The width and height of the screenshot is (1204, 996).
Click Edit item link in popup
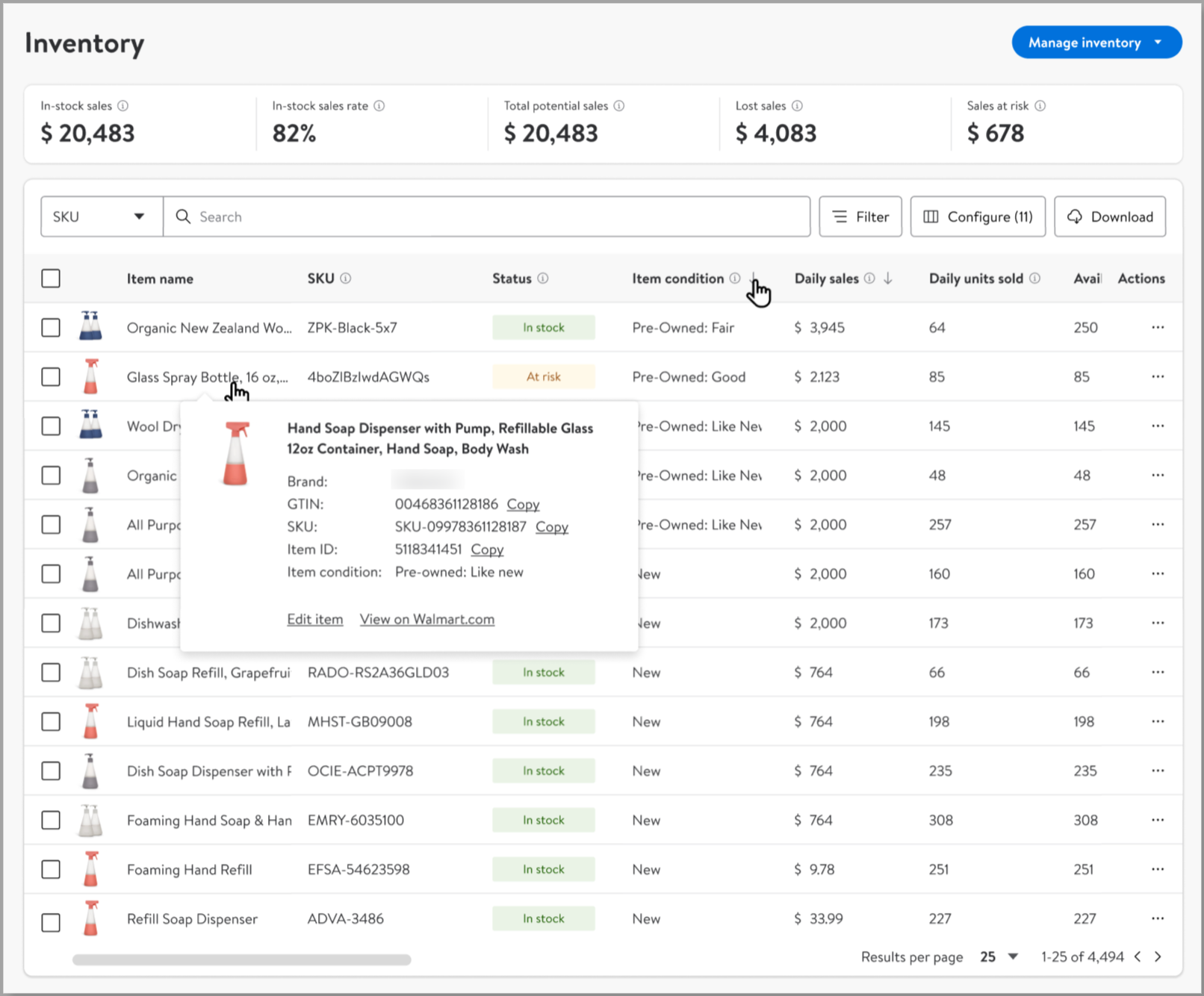(x=314, y=619)
